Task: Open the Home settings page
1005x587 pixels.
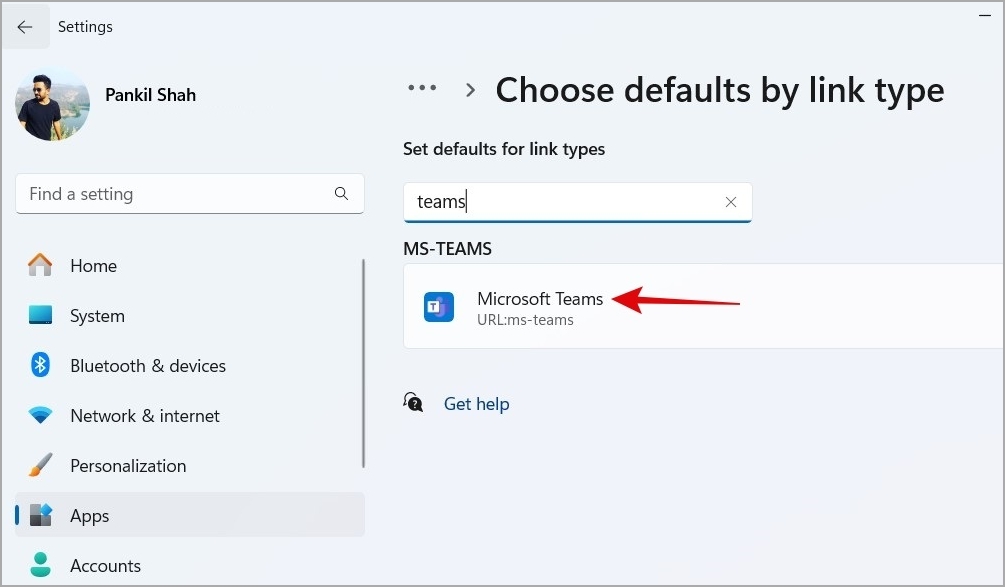Action: tap(190, 266)
